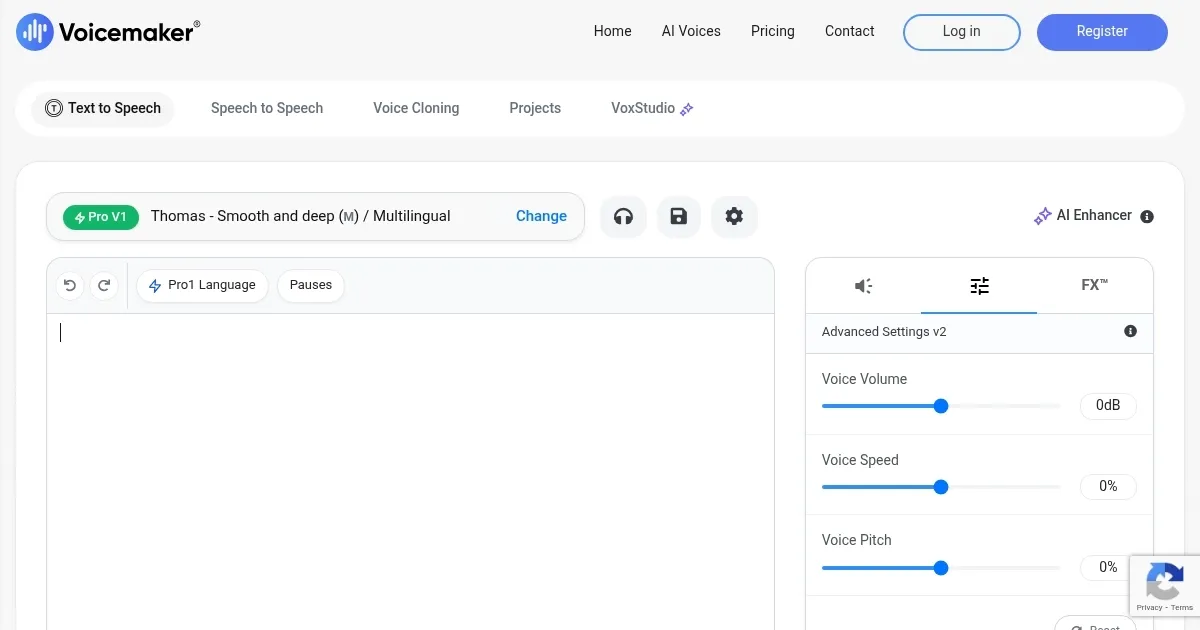Open the Pauses options menu
This screenshot has height=630, width=1200.
[310, 285]
